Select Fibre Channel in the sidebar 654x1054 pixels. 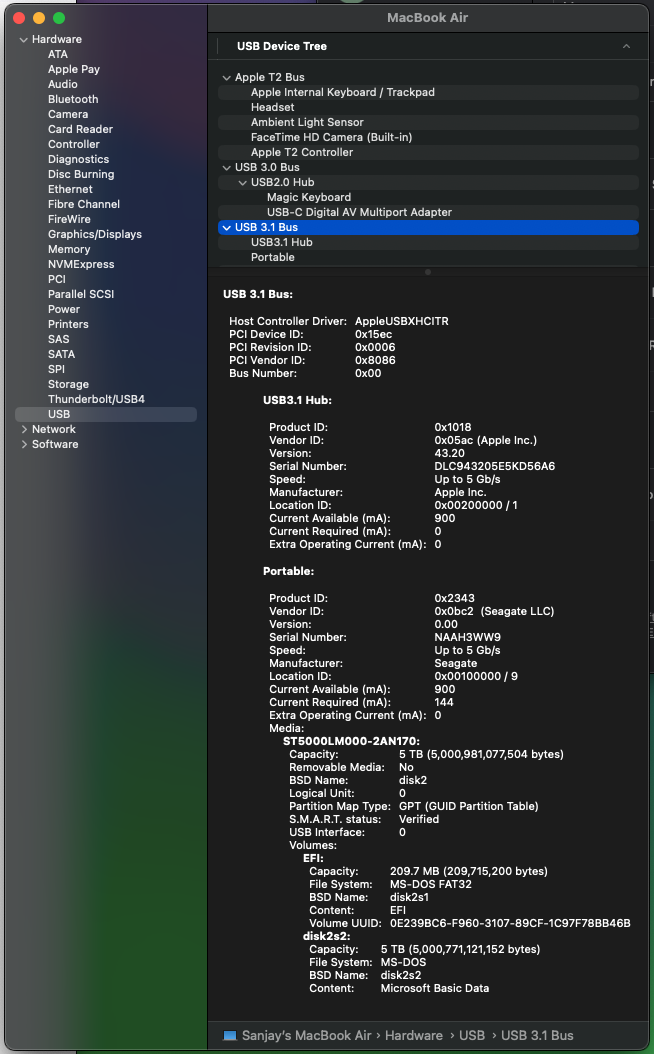(83, 204)
